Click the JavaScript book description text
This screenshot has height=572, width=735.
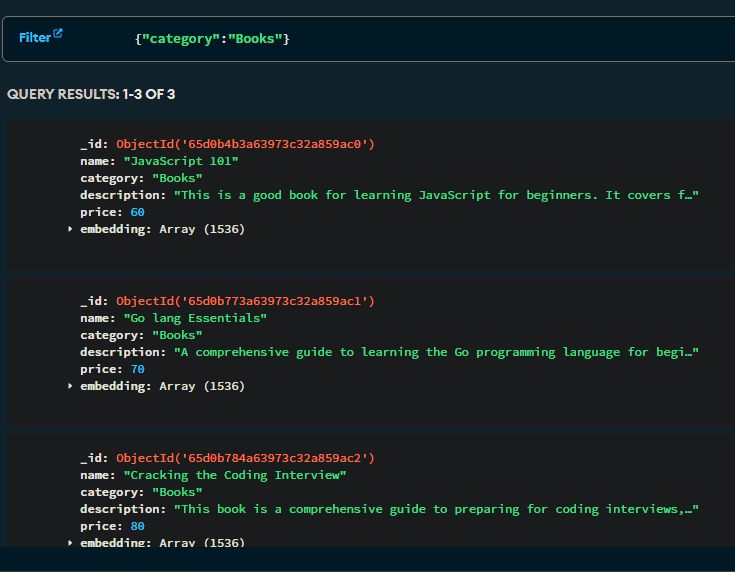click(435, 195)
